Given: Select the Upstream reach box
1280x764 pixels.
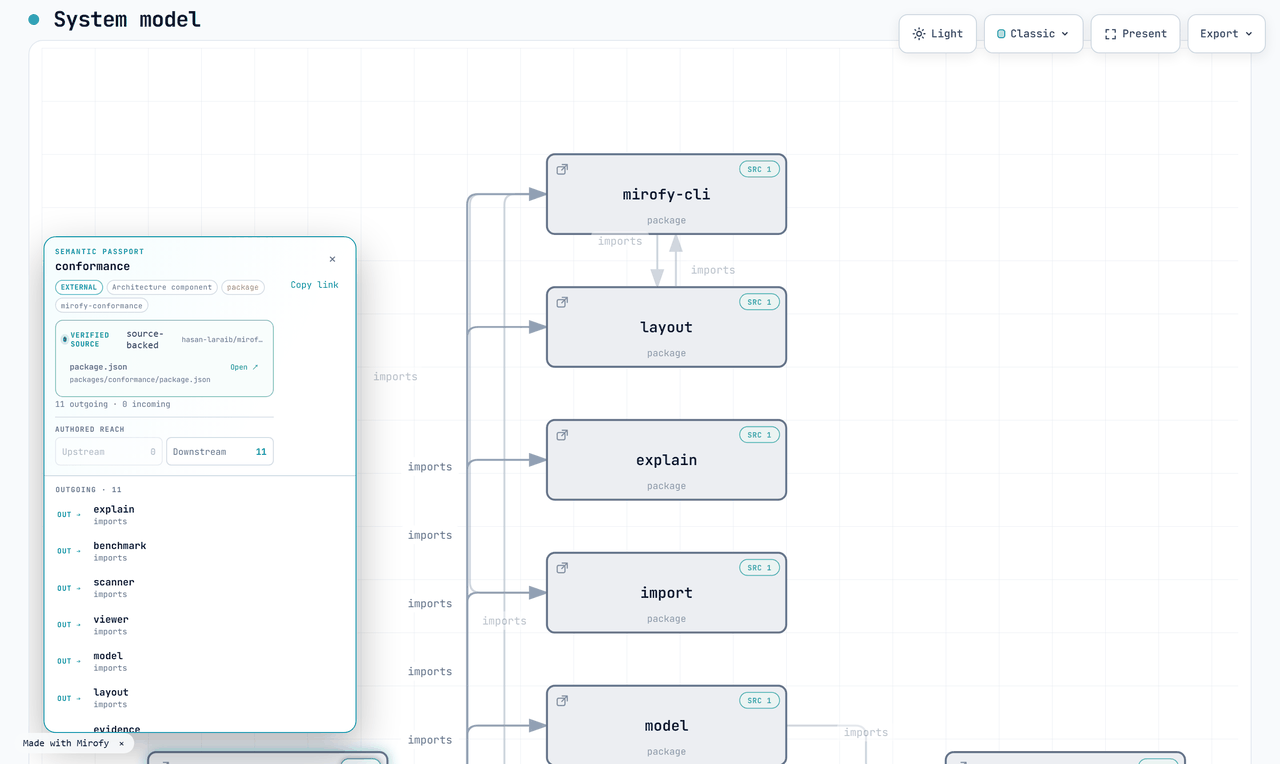Looking at the screenshot, I should pos(108,452).
